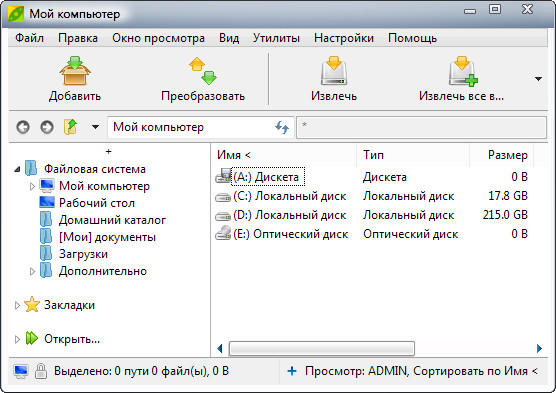This screenshot has width=556, height=393.
Task: Collapse the Файловая система tree node
Action: pyautogui.click(x=17, y=169)
